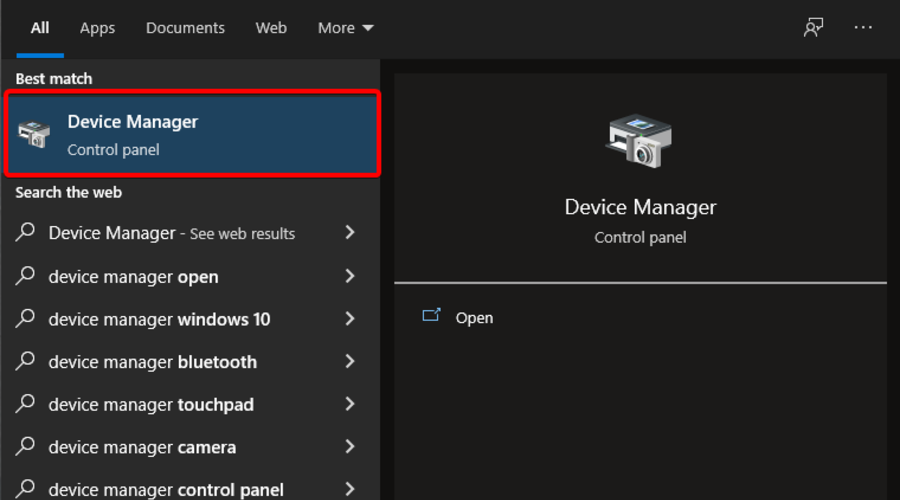Viewport: 900px width, 500px height.
Task: Click the large Device Manager icon in preview pane
Action: 640,140
